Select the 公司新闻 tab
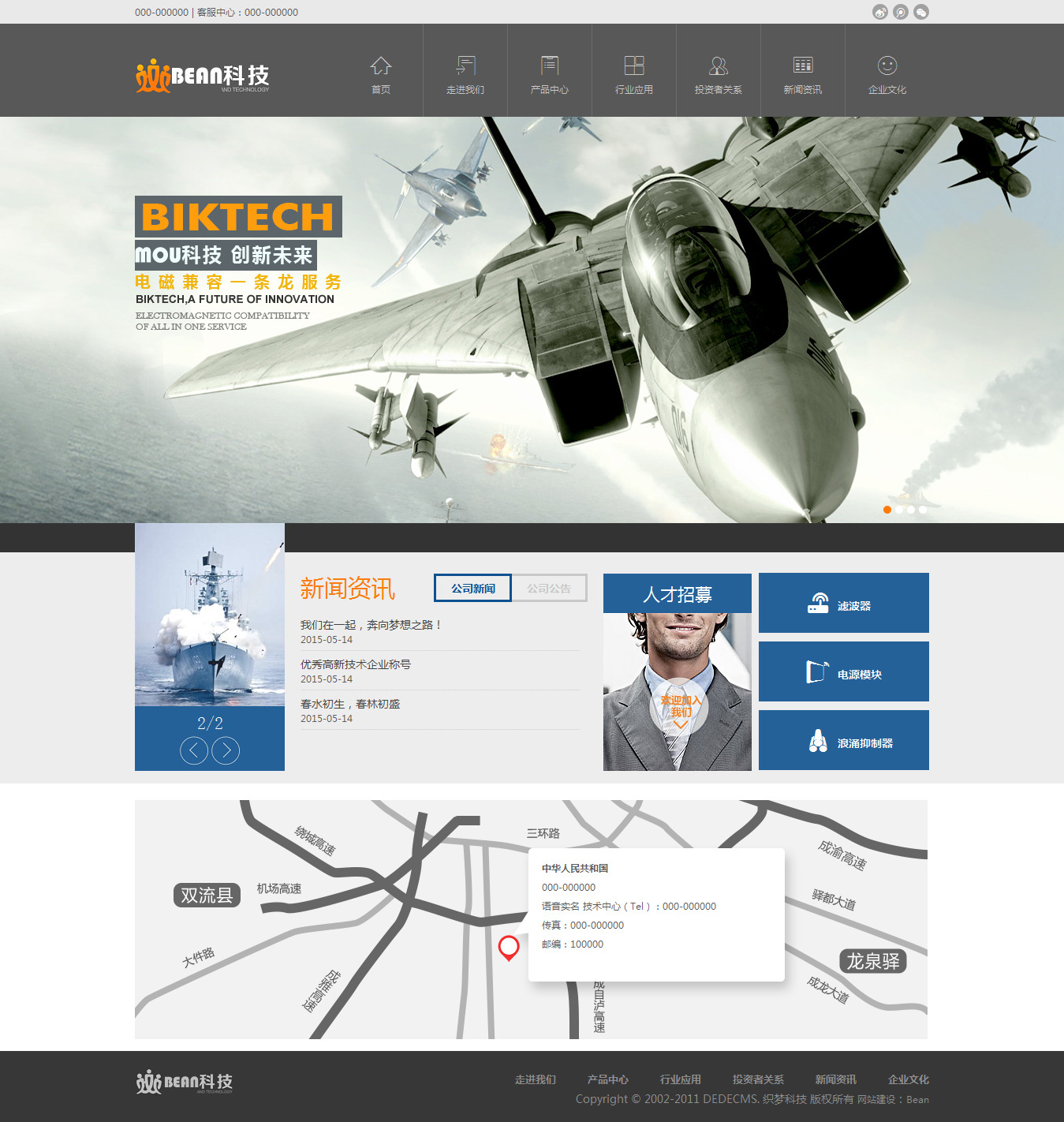The image size is (1064, 1122). 473,589
